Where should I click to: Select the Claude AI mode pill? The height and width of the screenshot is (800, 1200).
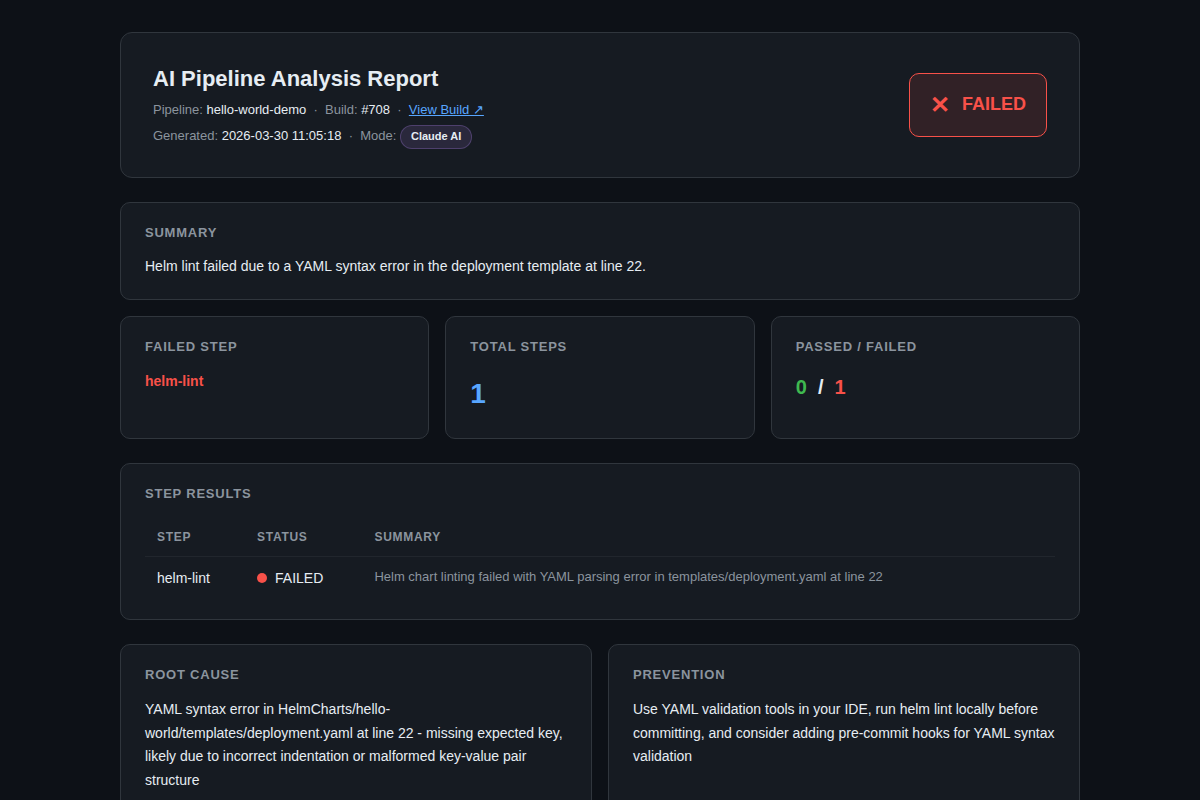[436, 136]
